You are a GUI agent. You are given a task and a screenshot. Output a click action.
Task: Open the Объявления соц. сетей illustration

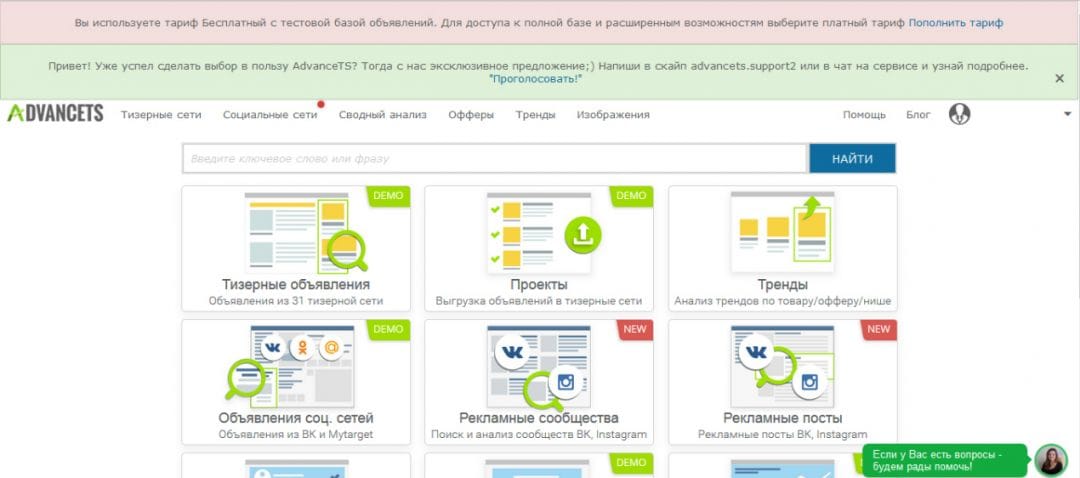290,366
